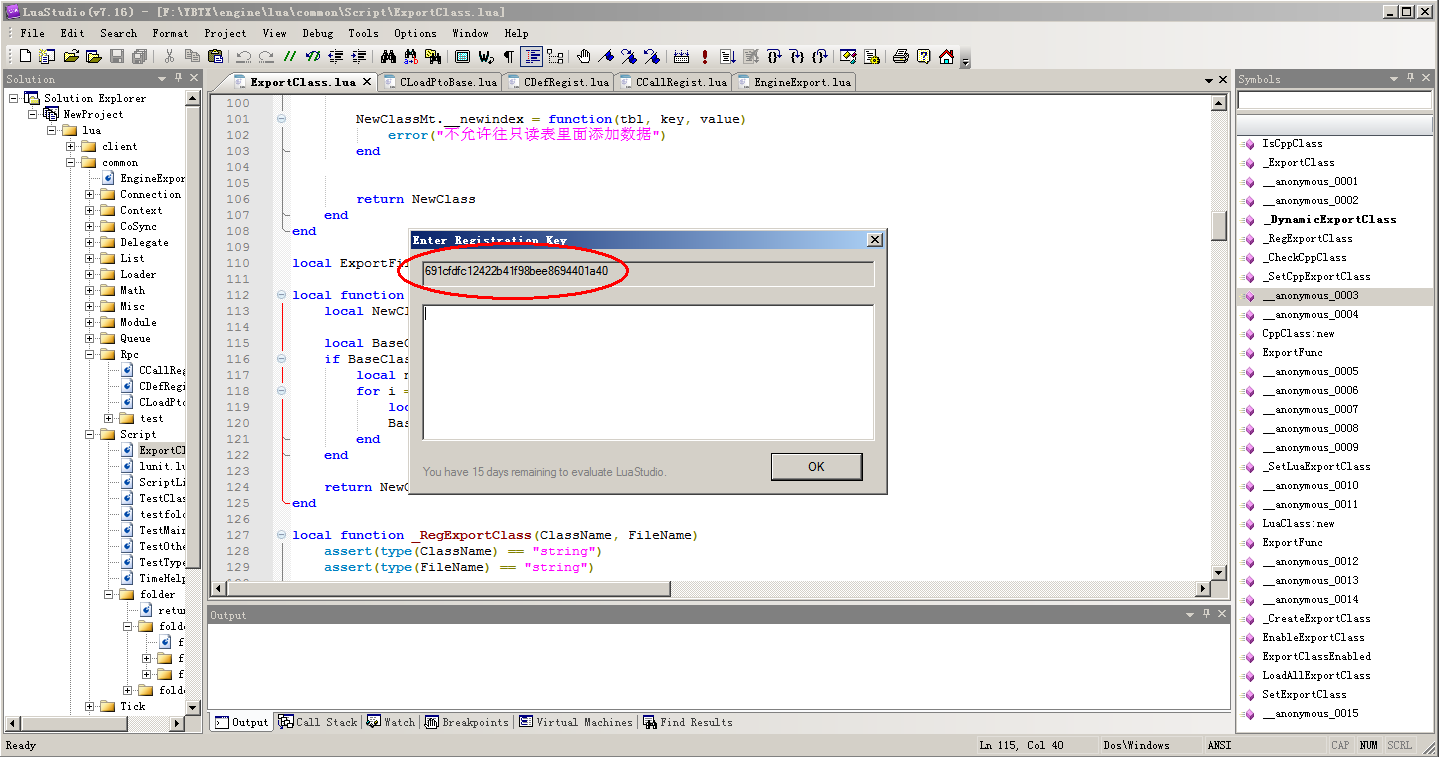Click the Replace binoculars a→b icon

(410, 57)
